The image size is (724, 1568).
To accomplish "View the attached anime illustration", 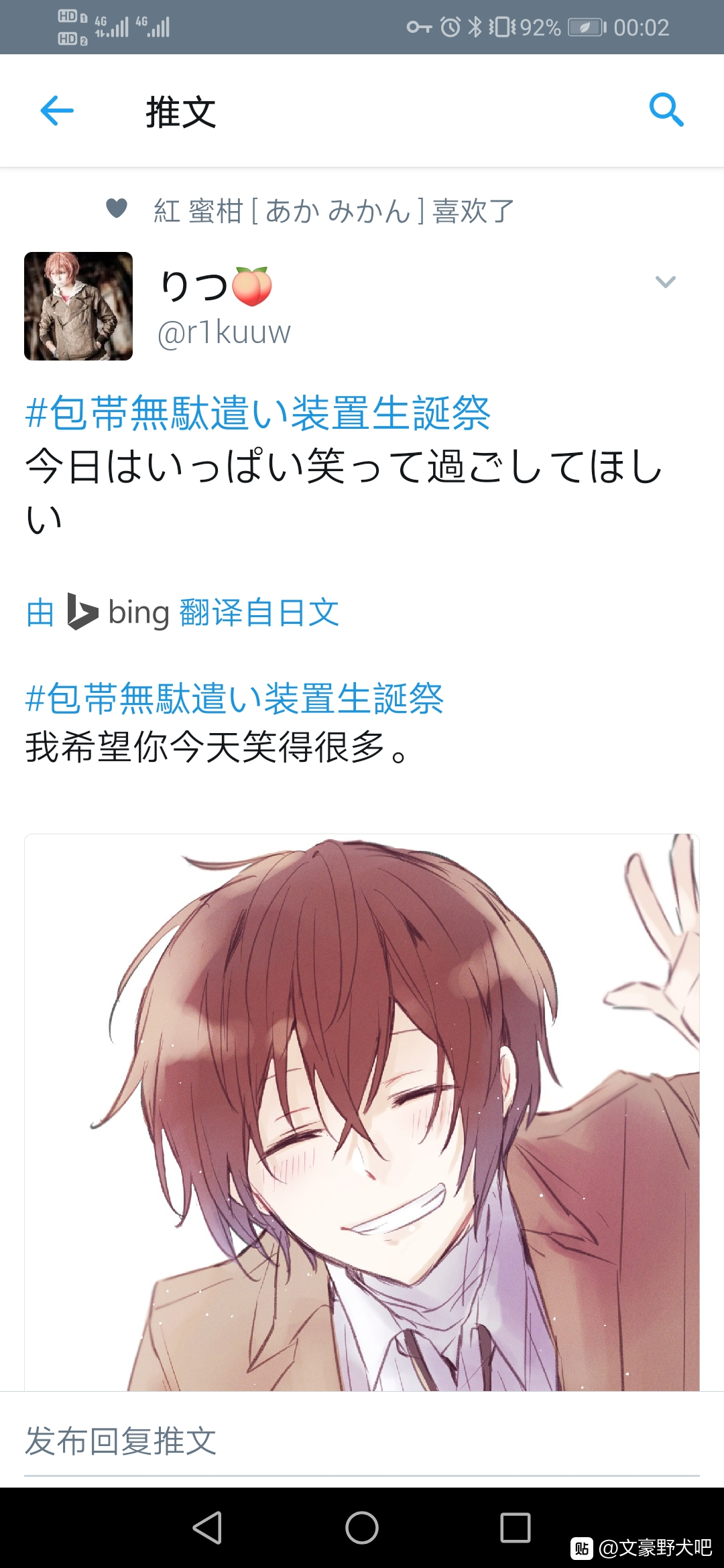I will 362,1112.
